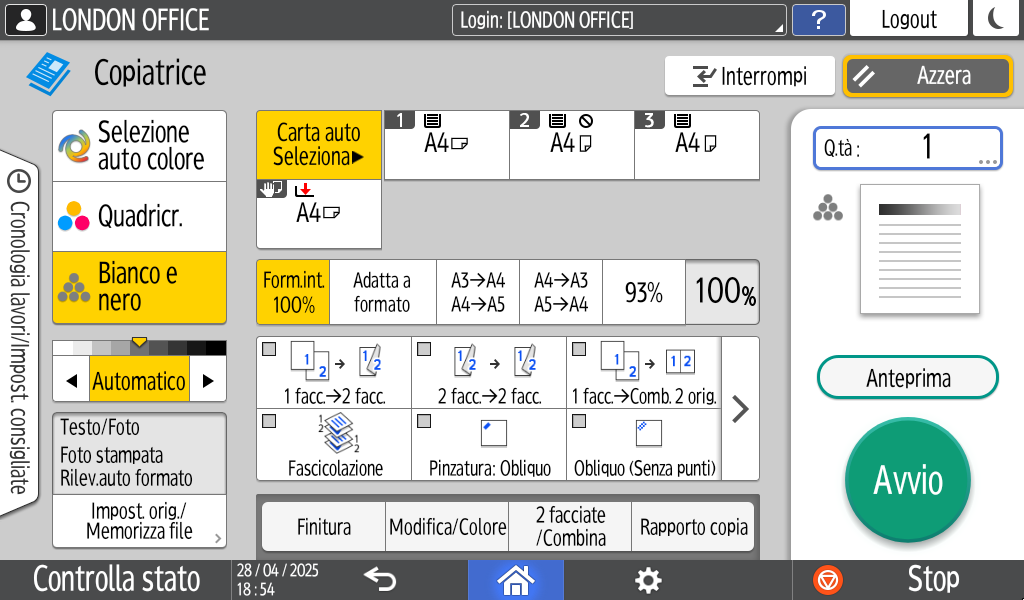Expand Cronologia lavori/Impost. consigliate side tab
Viewport: 1024px width, 600px height.
point(19,333)
